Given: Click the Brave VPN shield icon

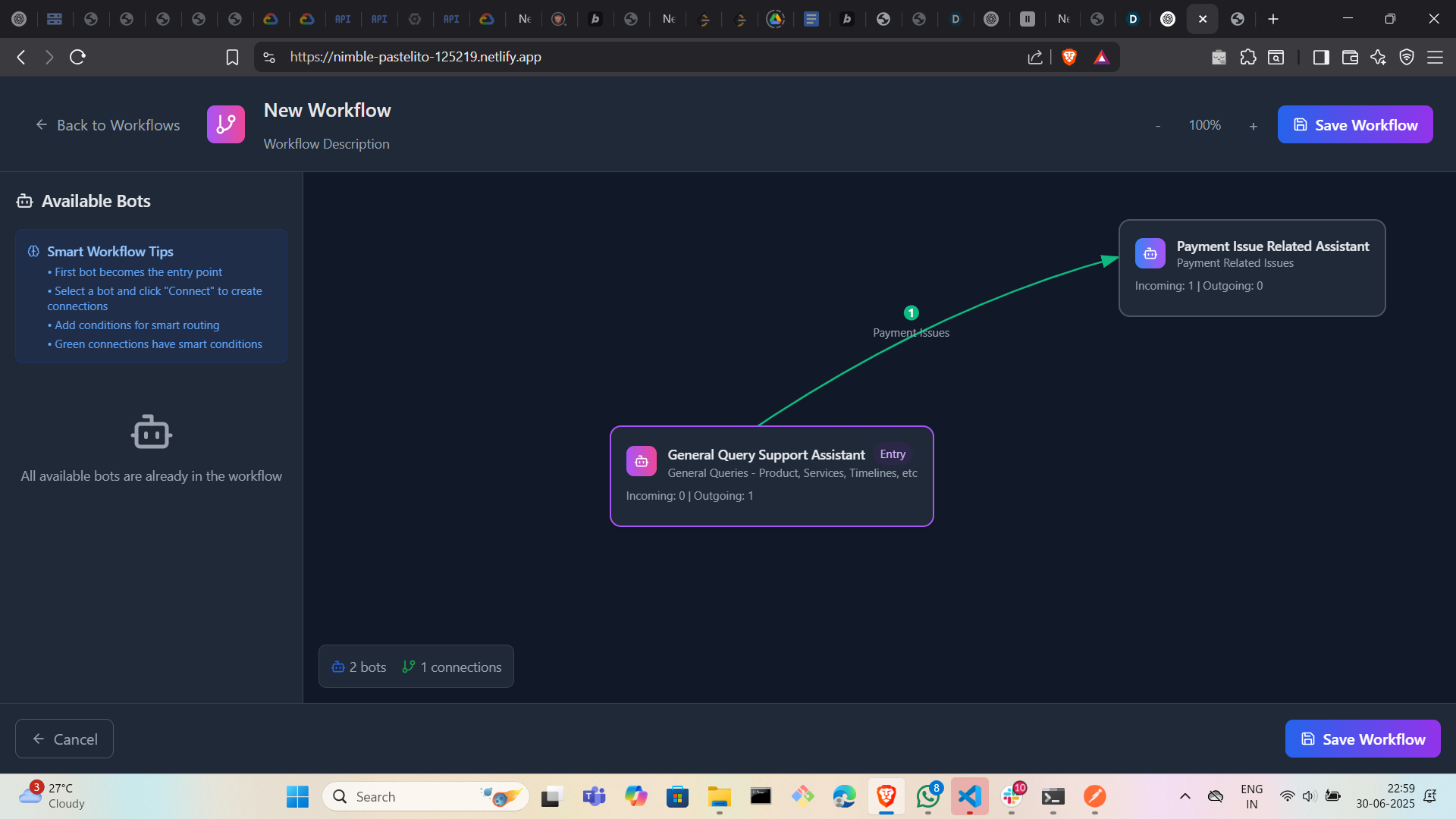Looking at the screenshot, I should 1406,57.
